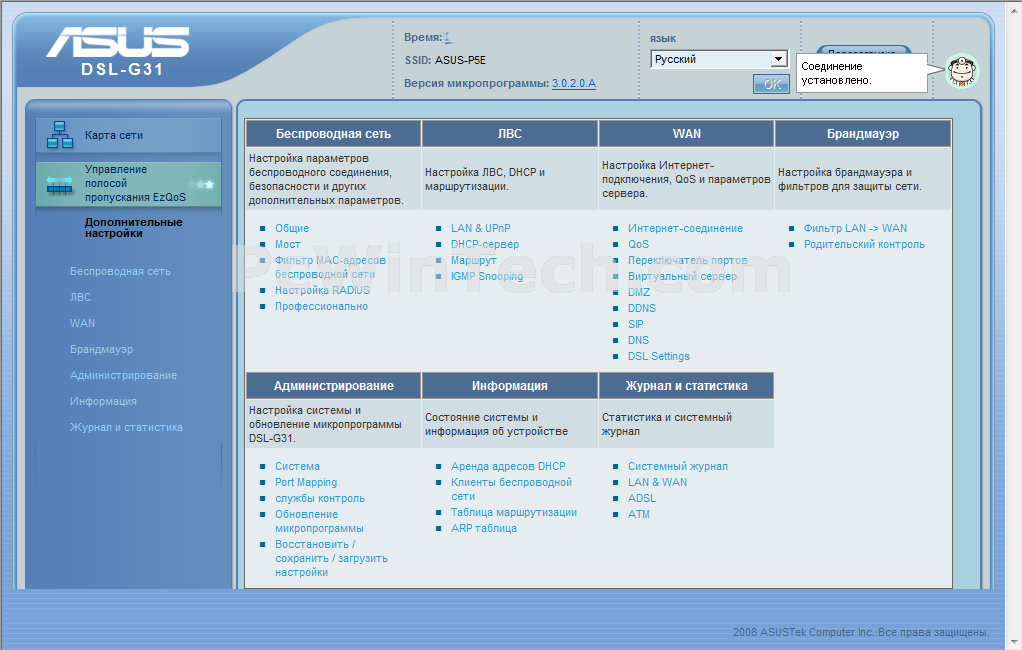Select Дополнительные настройки in the sidebar
Viewport: 1022px width, 650px height.
134,228
